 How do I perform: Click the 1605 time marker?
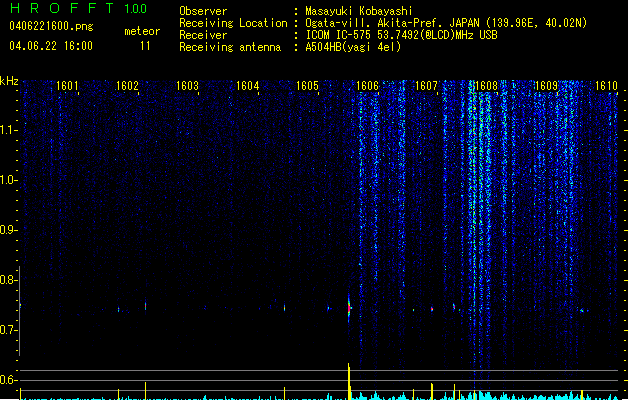pyautogui.click(x=307, y=86)
